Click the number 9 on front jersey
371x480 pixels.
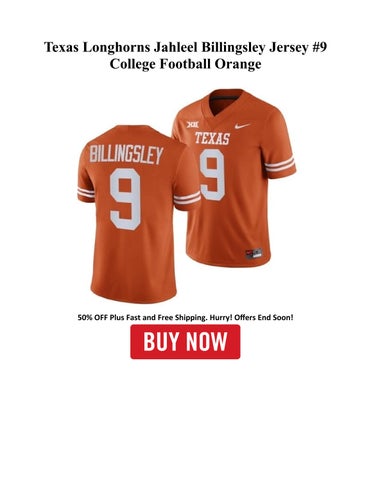pyautogui.click(x=212, y=175)
